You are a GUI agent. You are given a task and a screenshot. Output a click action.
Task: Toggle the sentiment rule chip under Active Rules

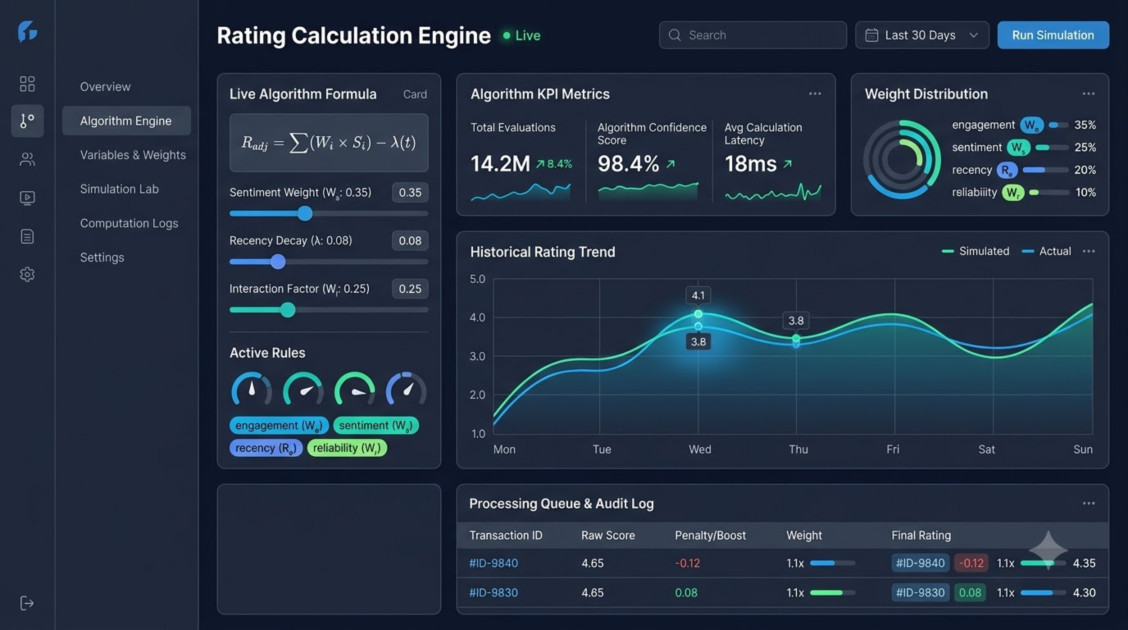pyautogui.click(x=376, y=425)
